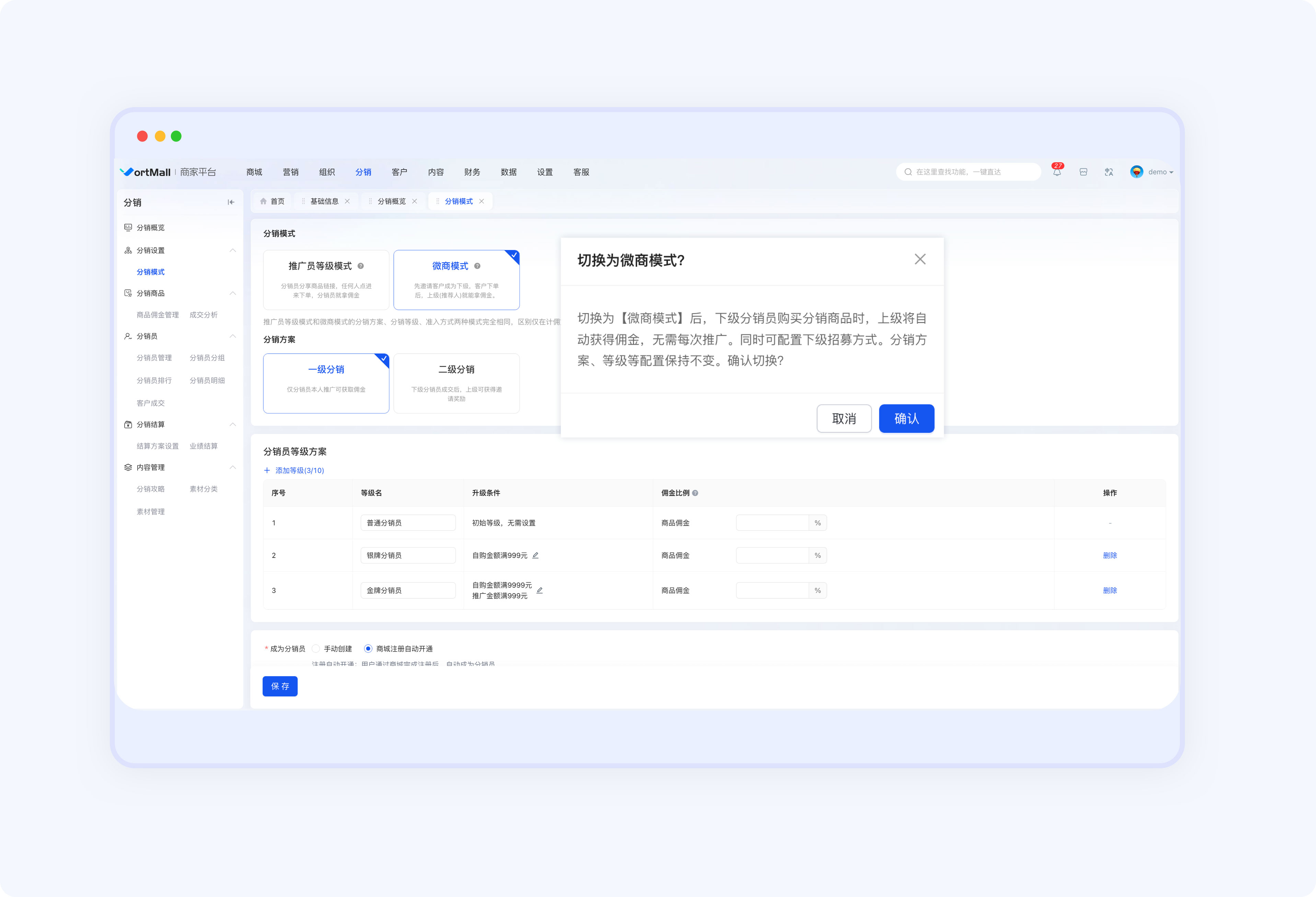Select the 商城注册自动开通 radio option
Screen dimensions: 1316x897
coord(368,649)
